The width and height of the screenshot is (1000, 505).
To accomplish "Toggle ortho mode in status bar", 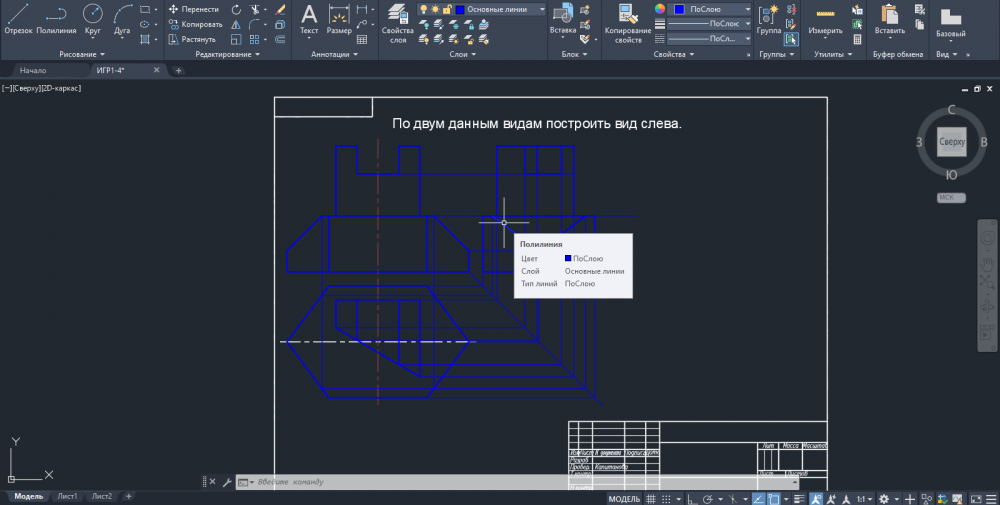I will tap(692, 499).
